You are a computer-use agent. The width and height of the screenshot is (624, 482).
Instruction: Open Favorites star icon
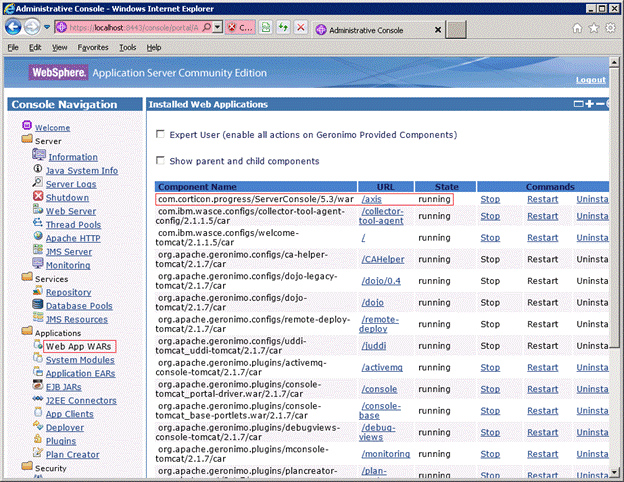[x=594, y=28]
